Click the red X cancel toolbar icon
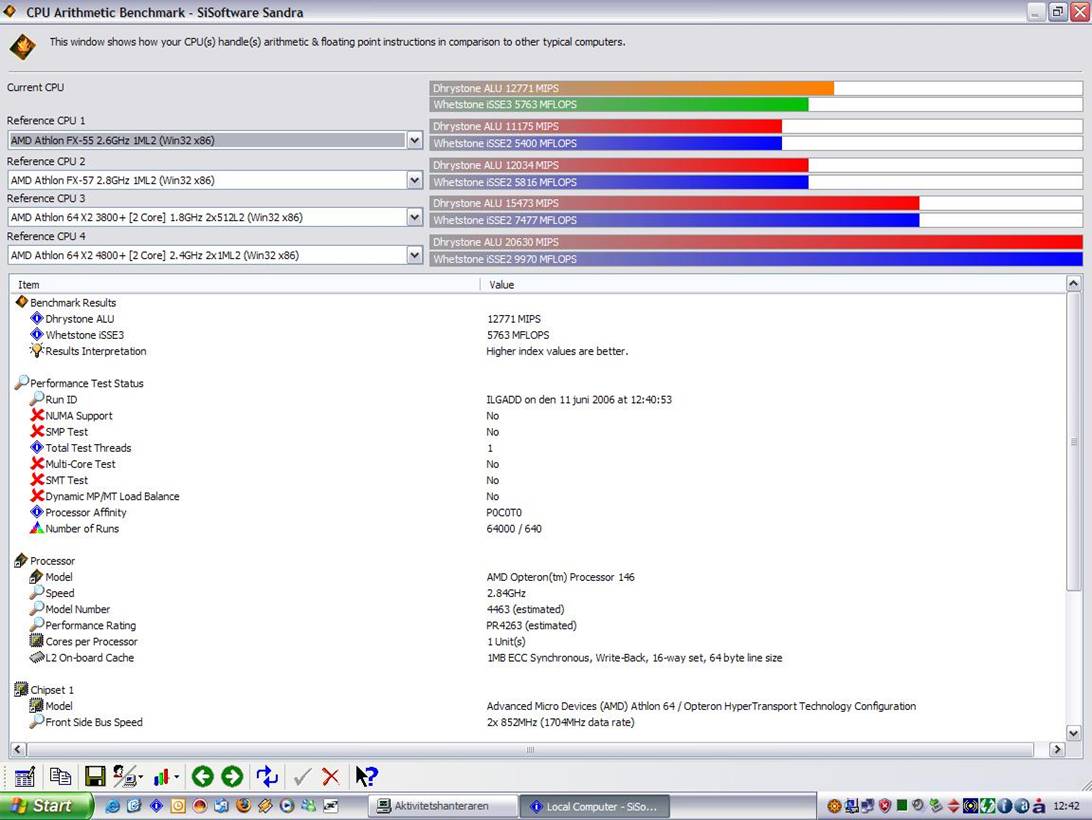 [331, 776]
